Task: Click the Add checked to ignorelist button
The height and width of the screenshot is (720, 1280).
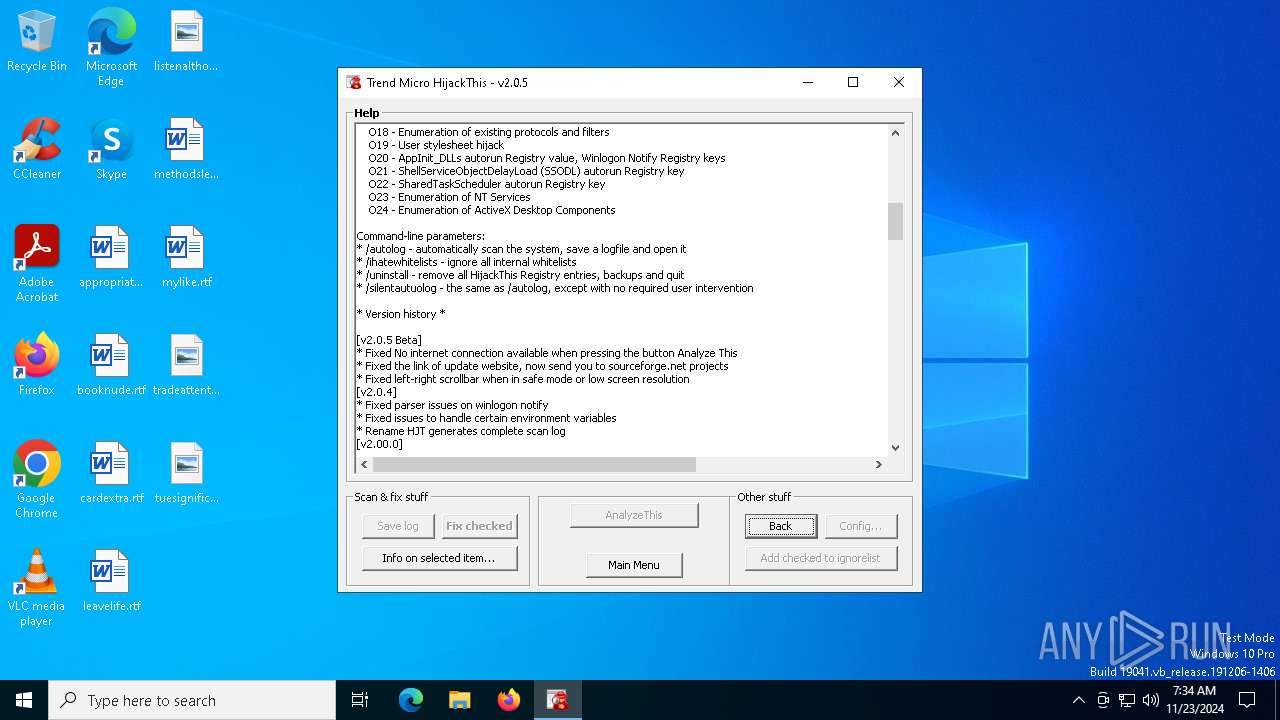Action: click(x=821, y=558)
